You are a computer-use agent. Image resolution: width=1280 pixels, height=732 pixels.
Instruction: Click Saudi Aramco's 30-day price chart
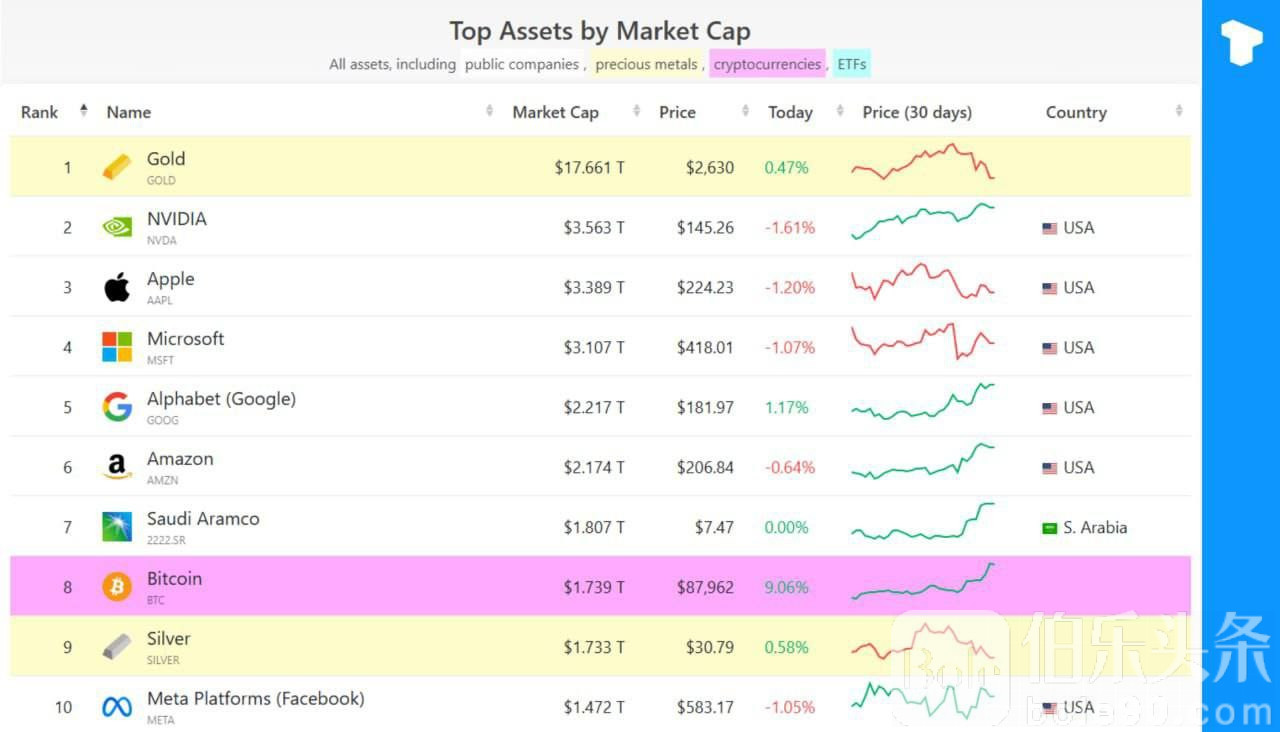tap(923, 521)
